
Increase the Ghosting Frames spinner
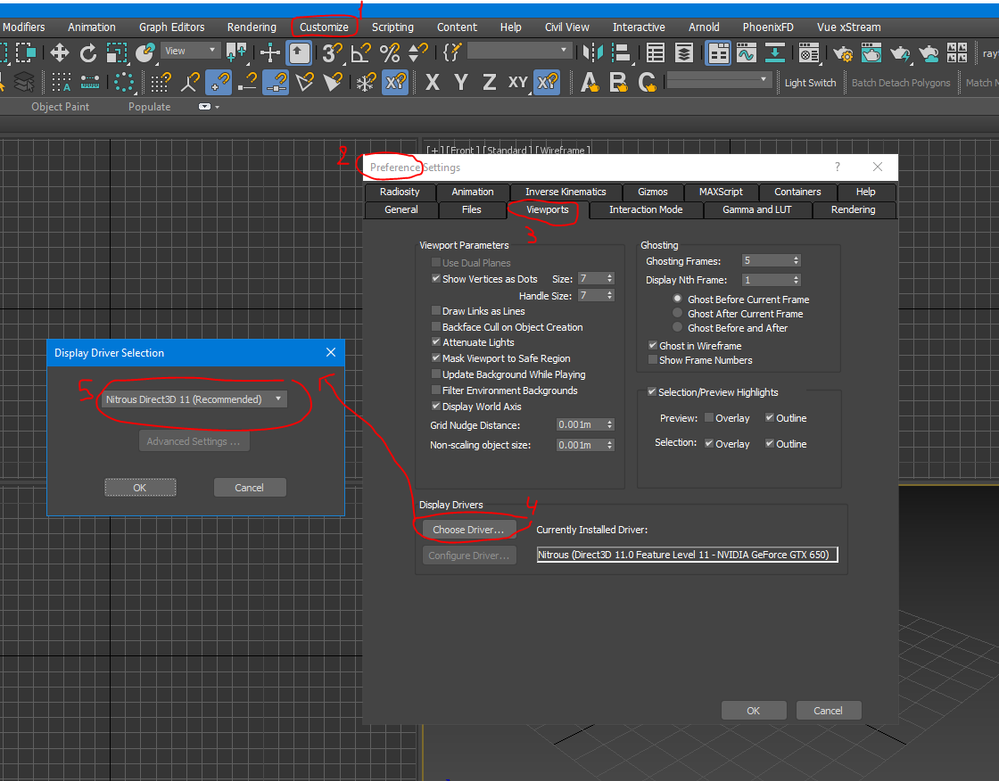coord(796,258)
